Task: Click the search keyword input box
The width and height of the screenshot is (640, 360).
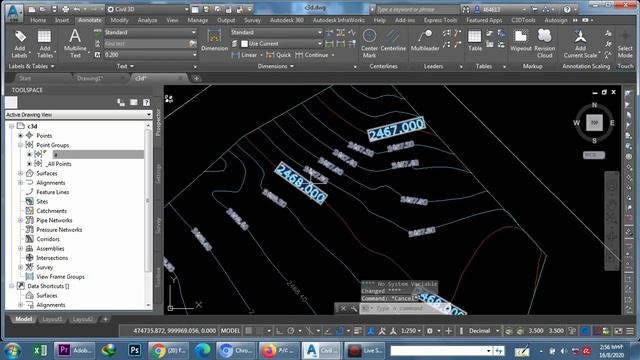Action: (x=416, y=9)
